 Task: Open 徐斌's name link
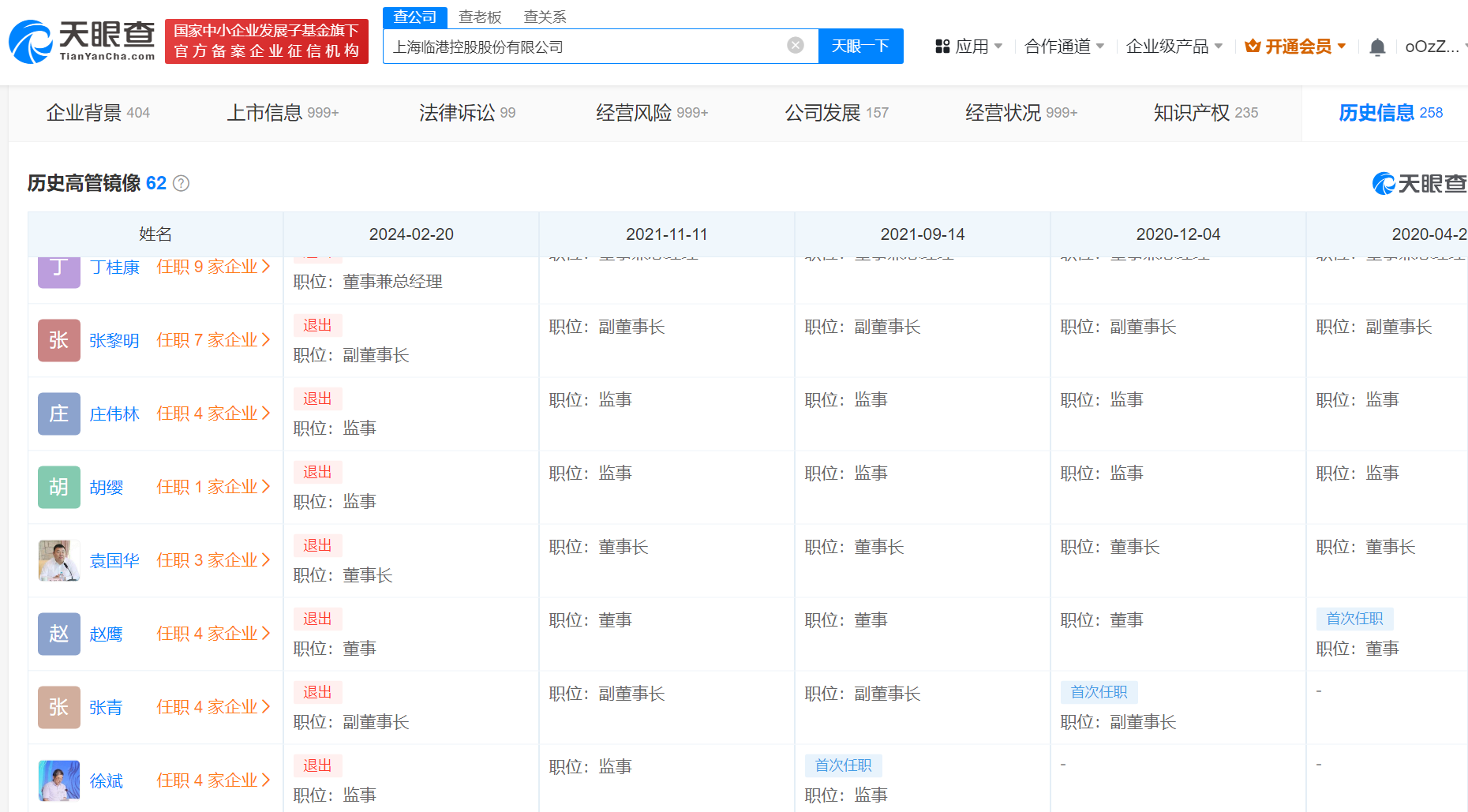pos(107,780)
